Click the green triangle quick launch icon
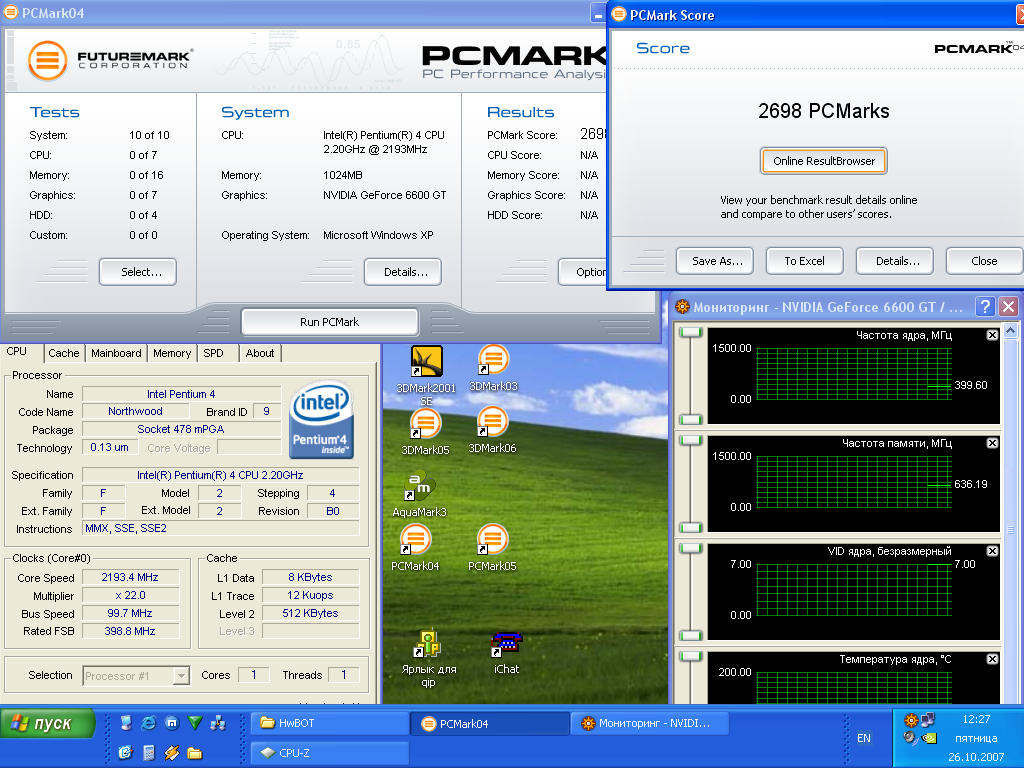 (195, 722)
